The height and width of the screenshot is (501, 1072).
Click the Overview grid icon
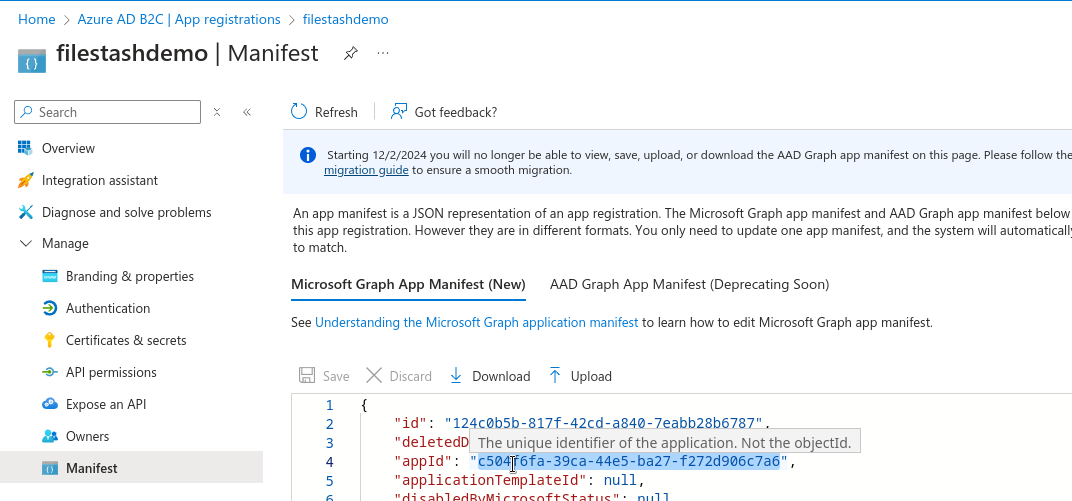(25, 148)
